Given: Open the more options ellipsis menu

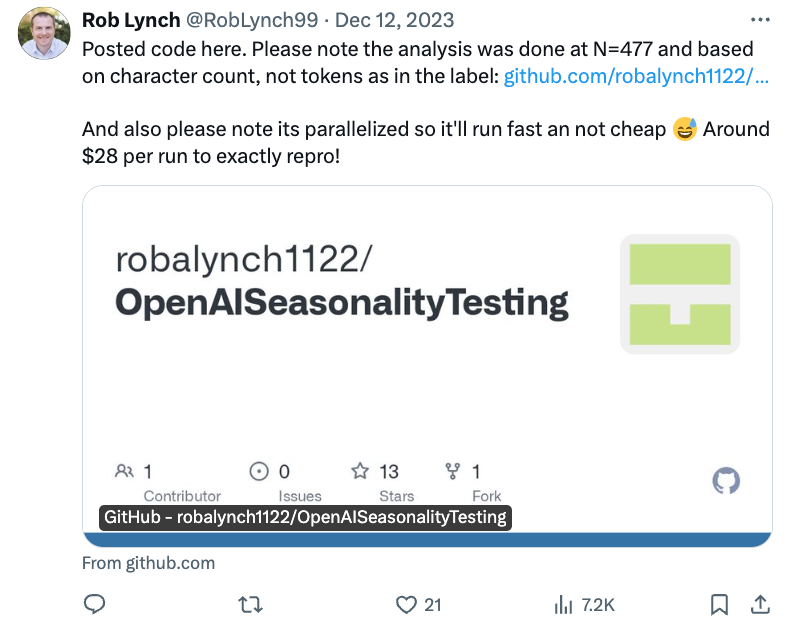Looking at the screenshot, I should pos(761,19).
